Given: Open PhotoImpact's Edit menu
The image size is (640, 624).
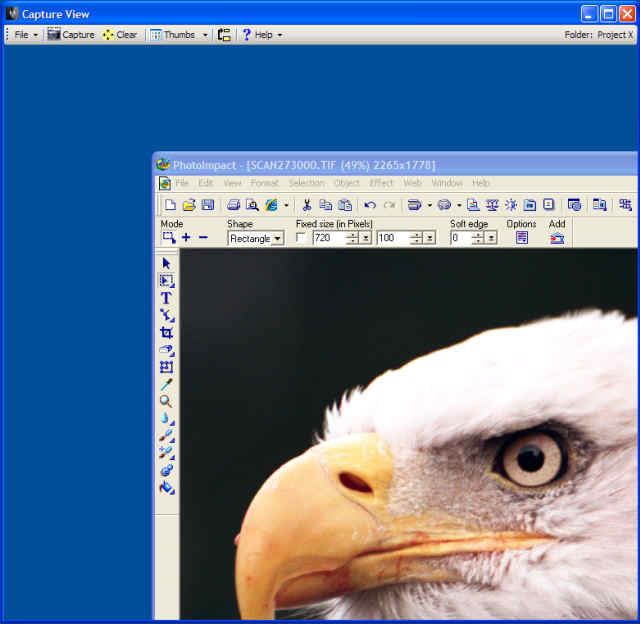Looking at the screenshot, I should coord(205,183).
